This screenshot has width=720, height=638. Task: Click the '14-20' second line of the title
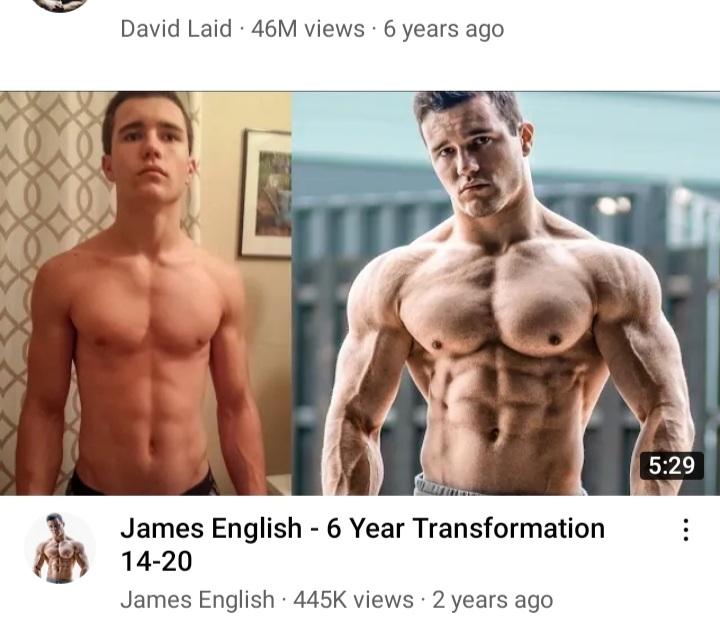[x=156, y=561]
